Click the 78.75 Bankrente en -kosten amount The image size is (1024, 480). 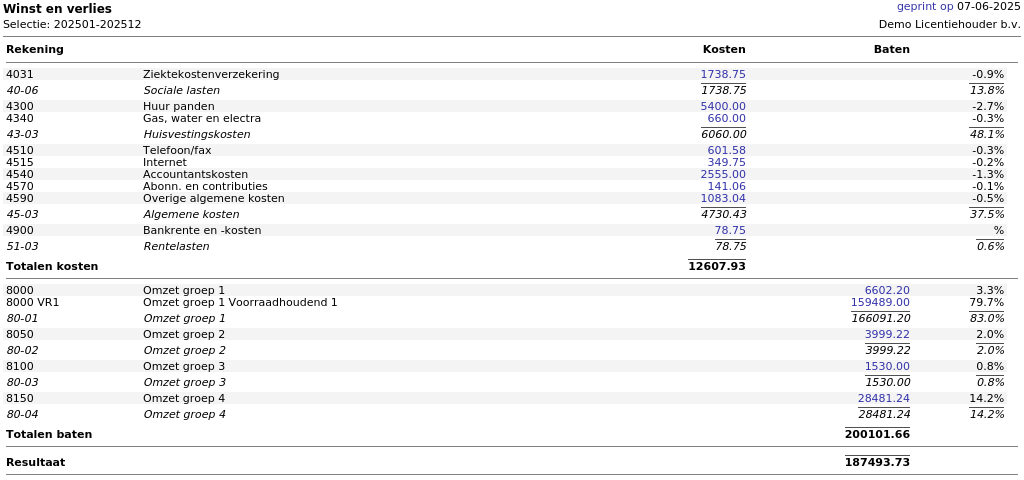point(729,230)
